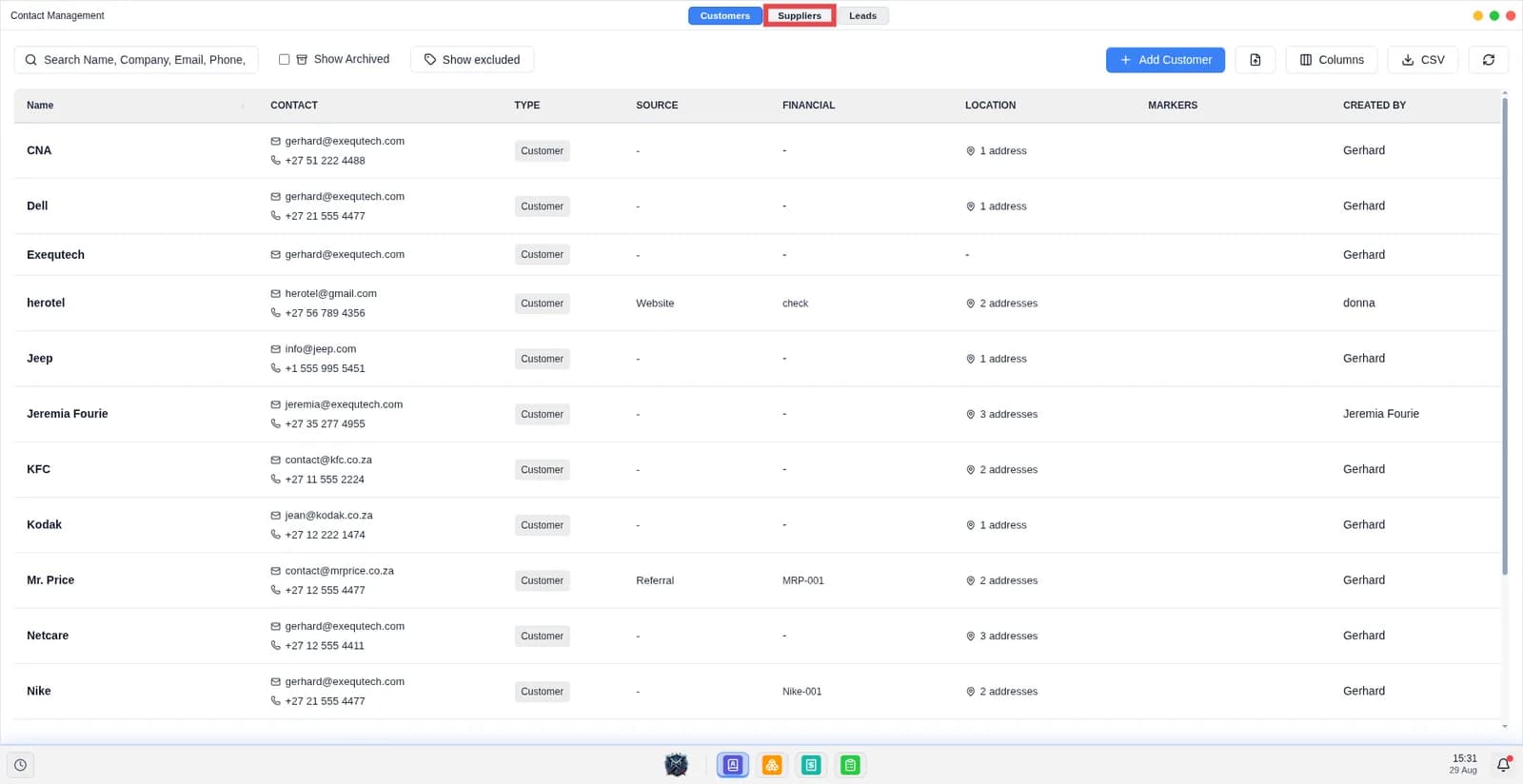Click the Customer badge in the Kodak row

point(542,525)
